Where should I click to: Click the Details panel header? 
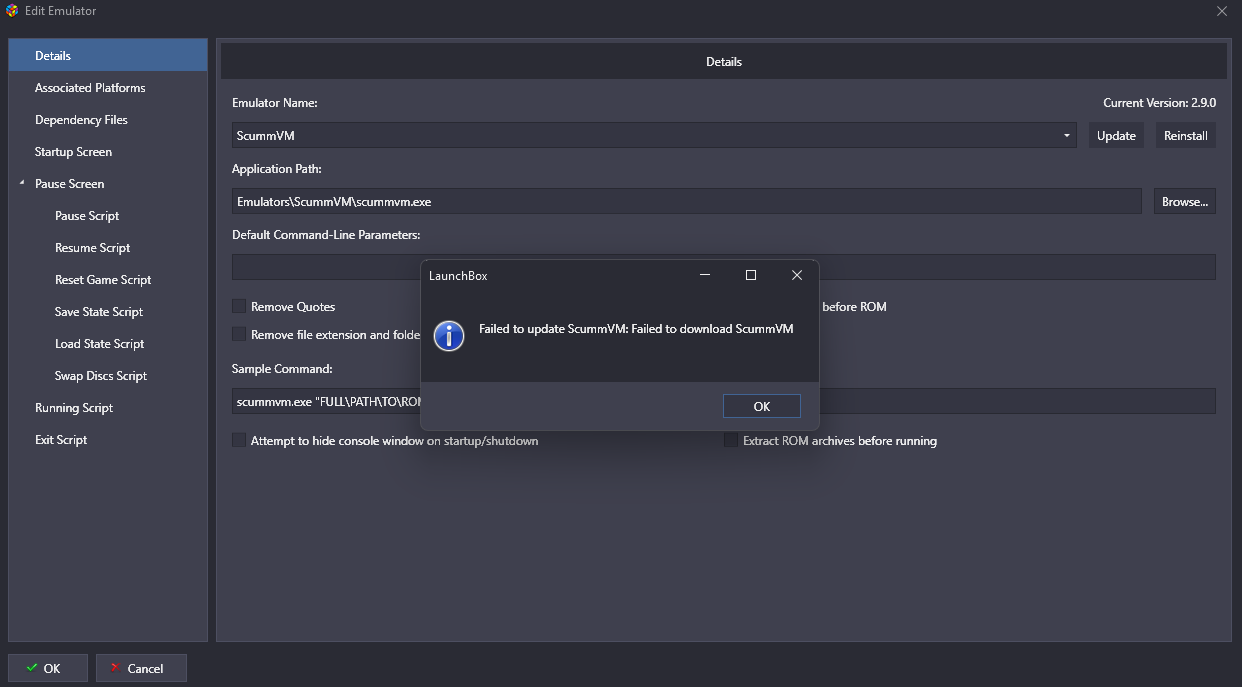click(724, 62)
